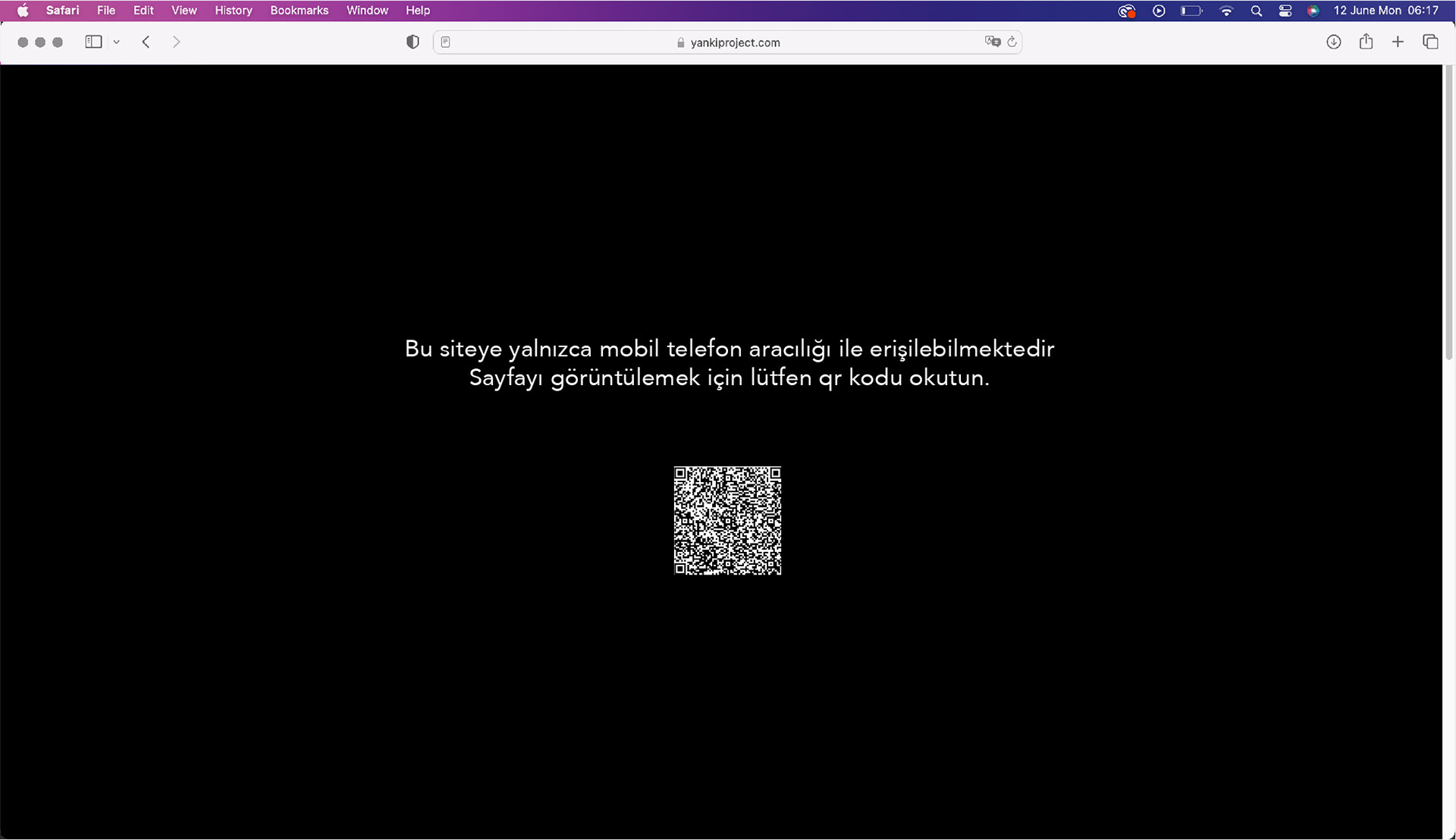Open the Help menu
The height and width of the screenshot is (840, 1456).
click(417, 11)
